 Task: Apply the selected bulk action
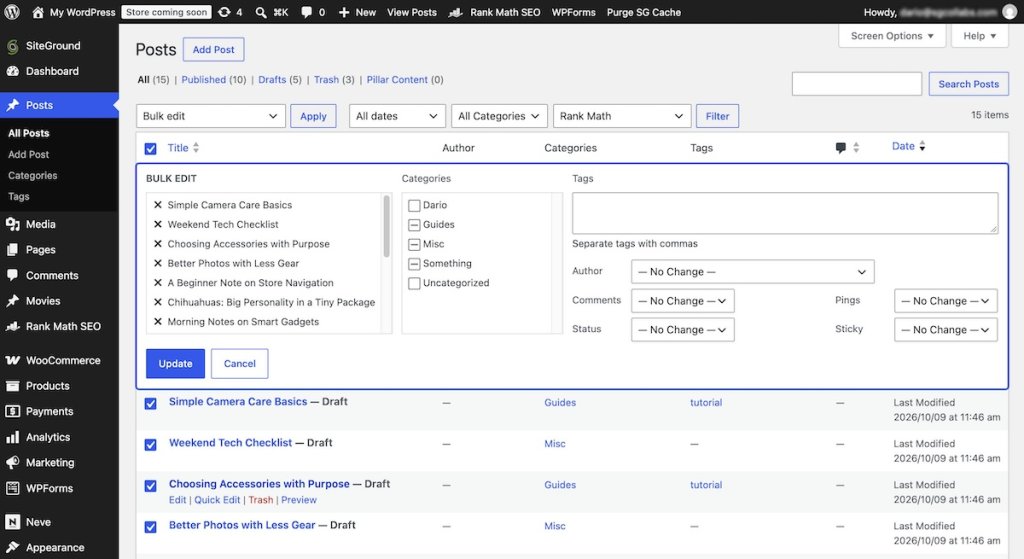[x=313, y=116]
